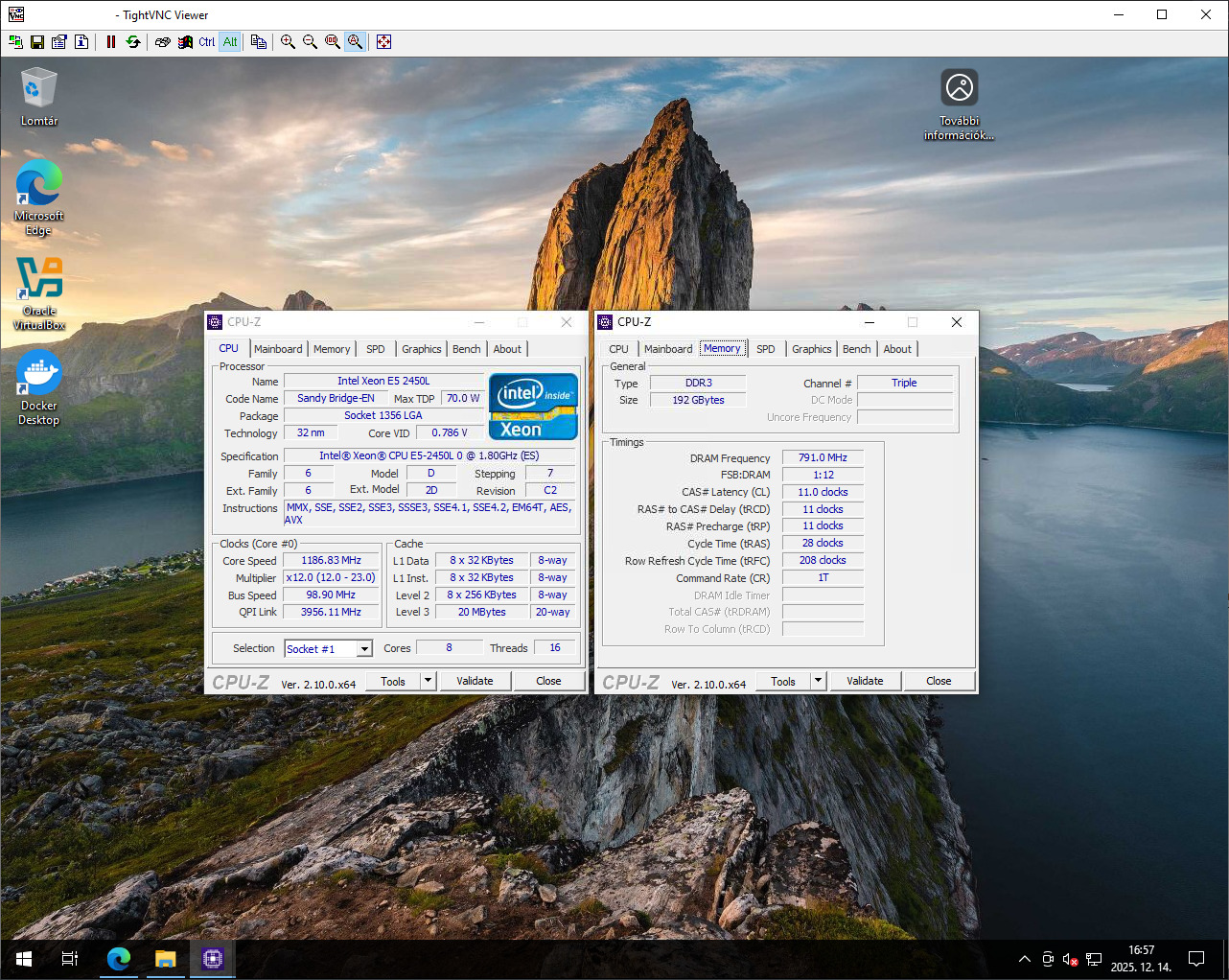Select the Microsoft Edge desktop icon

click(39, 197)
